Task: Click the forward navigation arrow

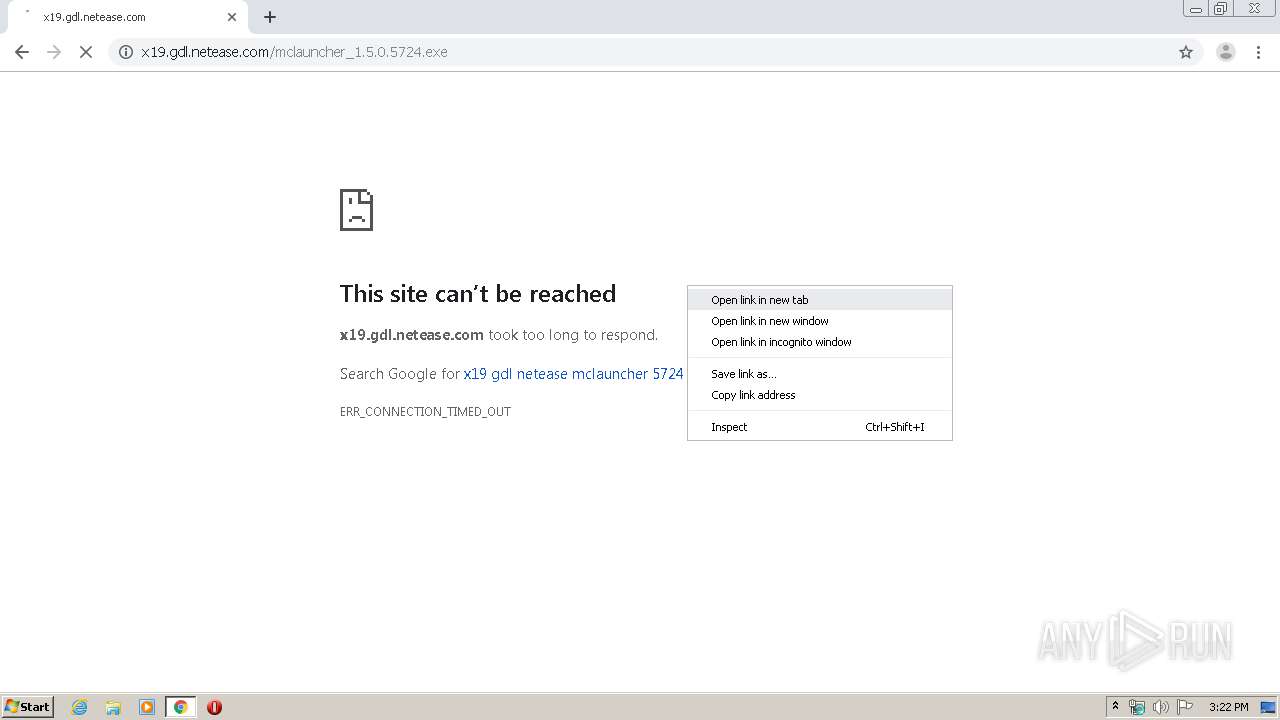Action: pos(54,52)
